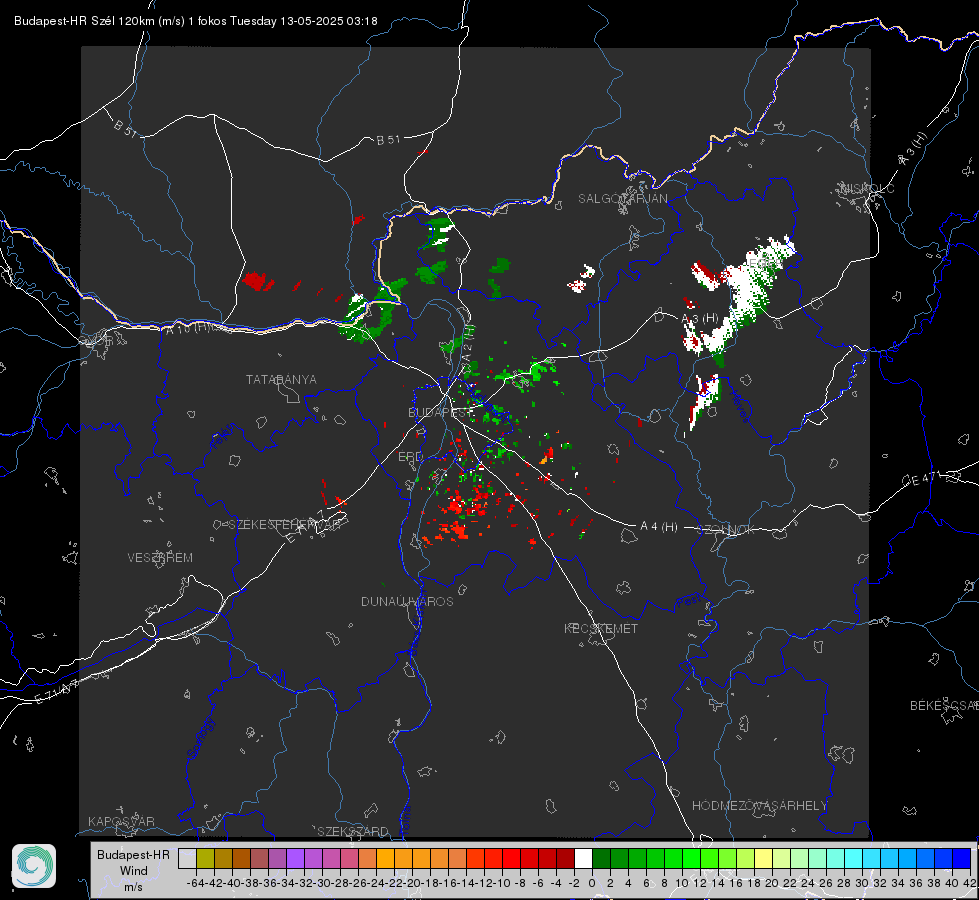The height and width of the screenshot is (900, 979).
Task: Click the BÉKÉSCSABA label at right edge
Action: [944, 705]
